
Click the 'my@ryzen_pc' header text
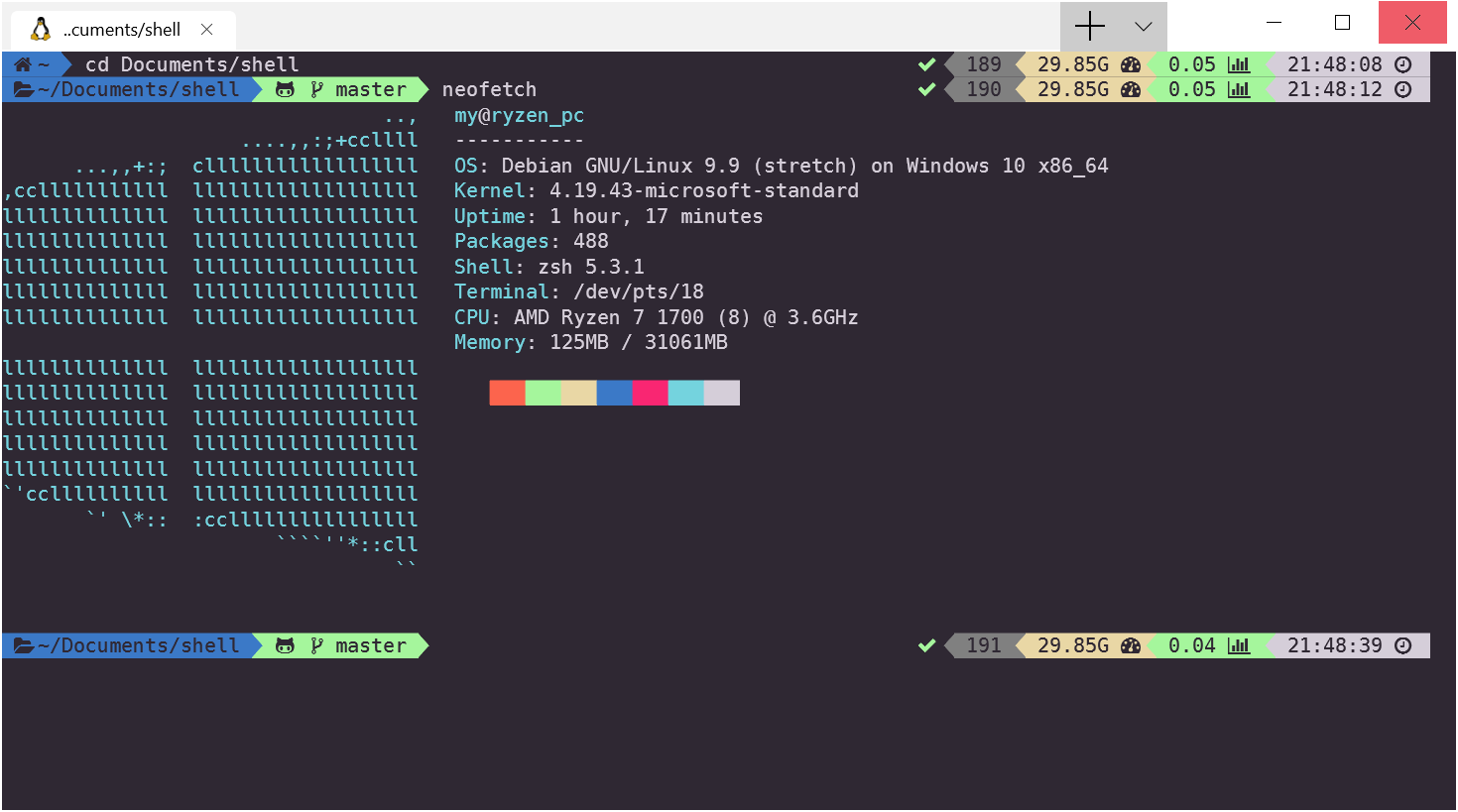click(x=519, y=116)
